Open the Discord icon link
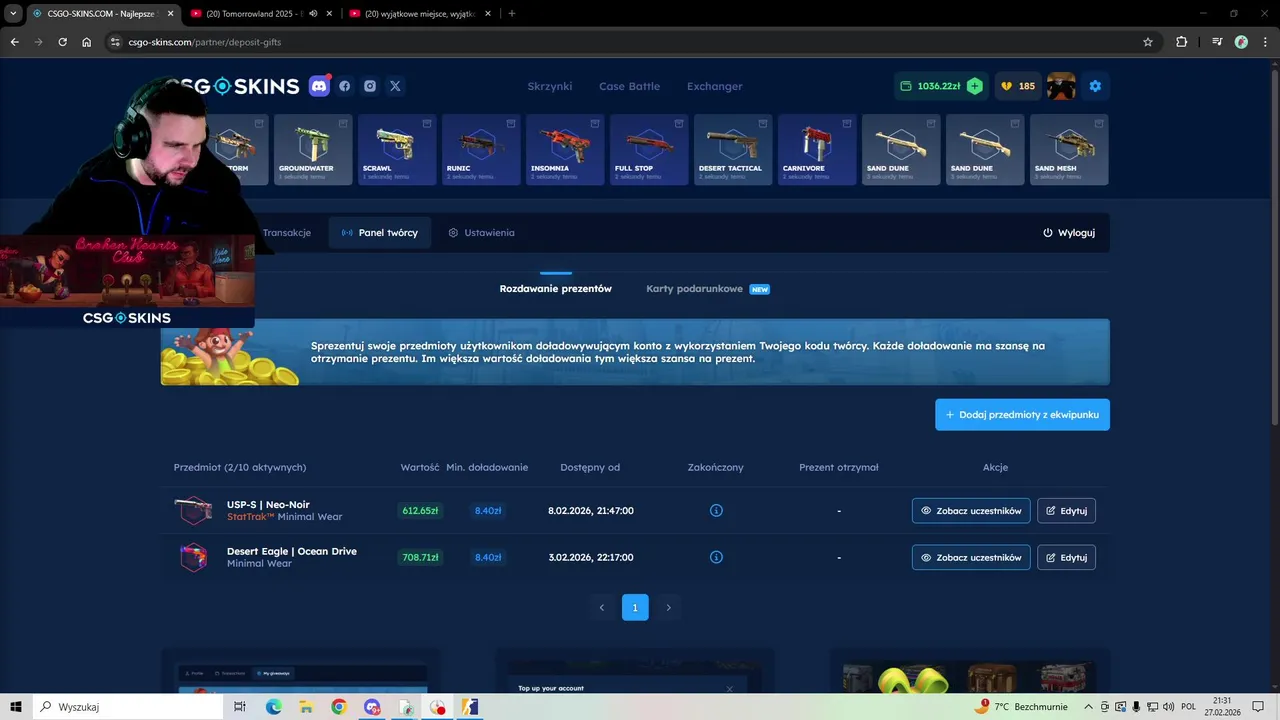 (319, 86)
